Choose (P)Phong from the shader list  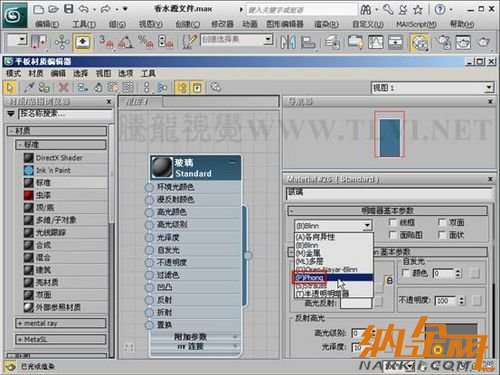tap(334, 277)
